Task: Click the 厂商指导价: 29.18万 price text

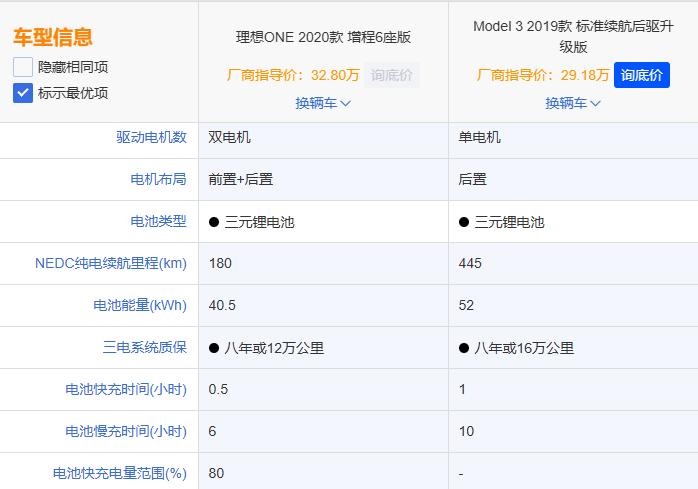Action: 543,75
